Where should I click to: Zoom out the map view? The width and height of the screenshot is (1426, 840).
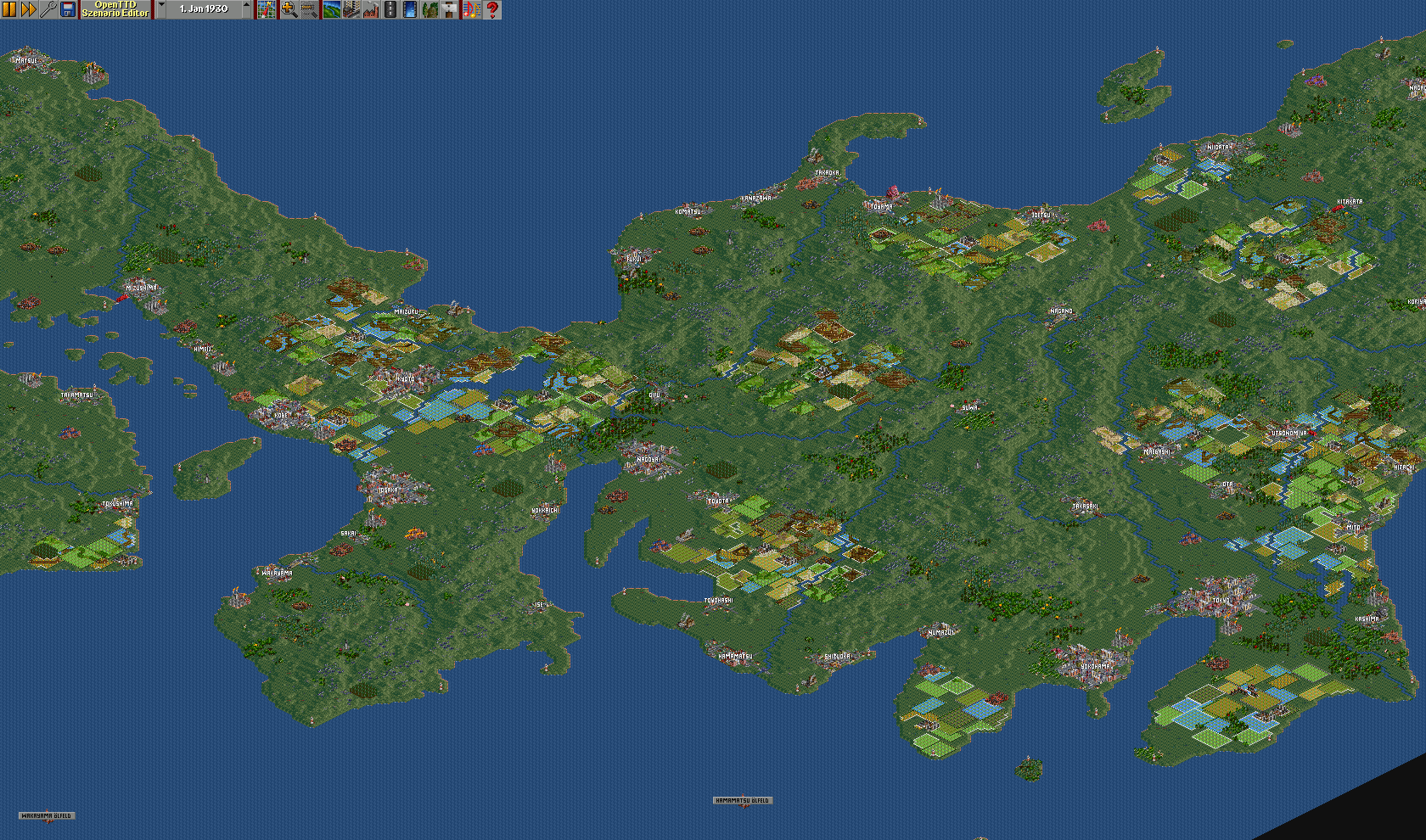coord(309,9)
